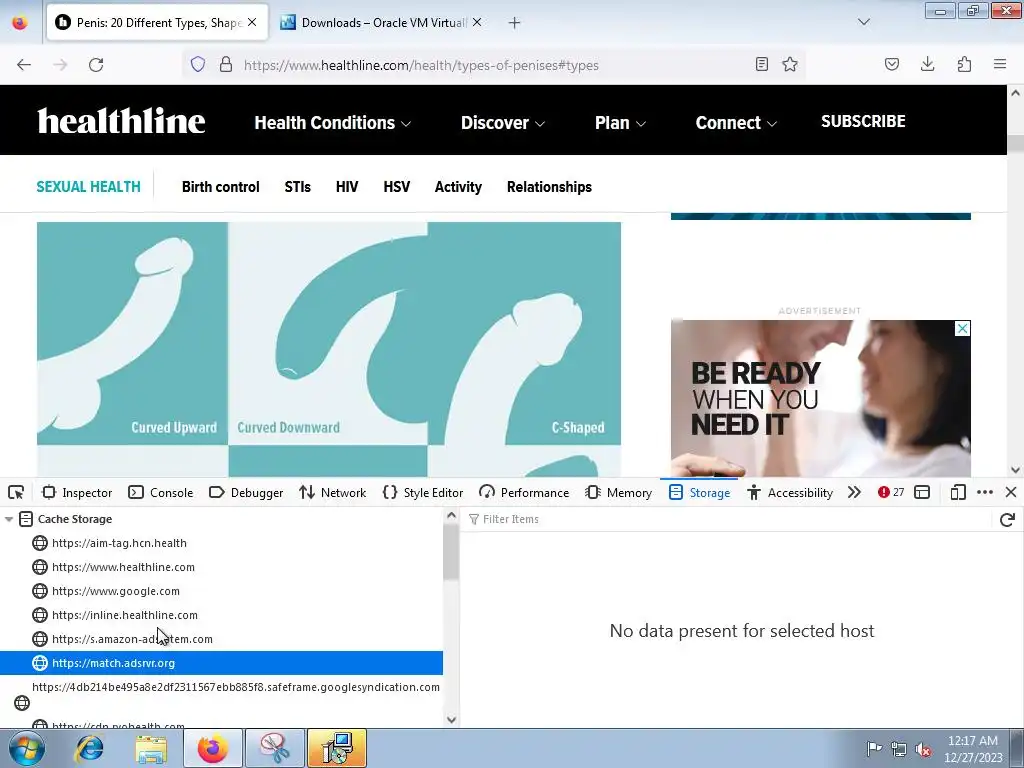This screenshot has width=1024, height=768.
Task: Open Birth control link
Action: click(x=221, y=187)
